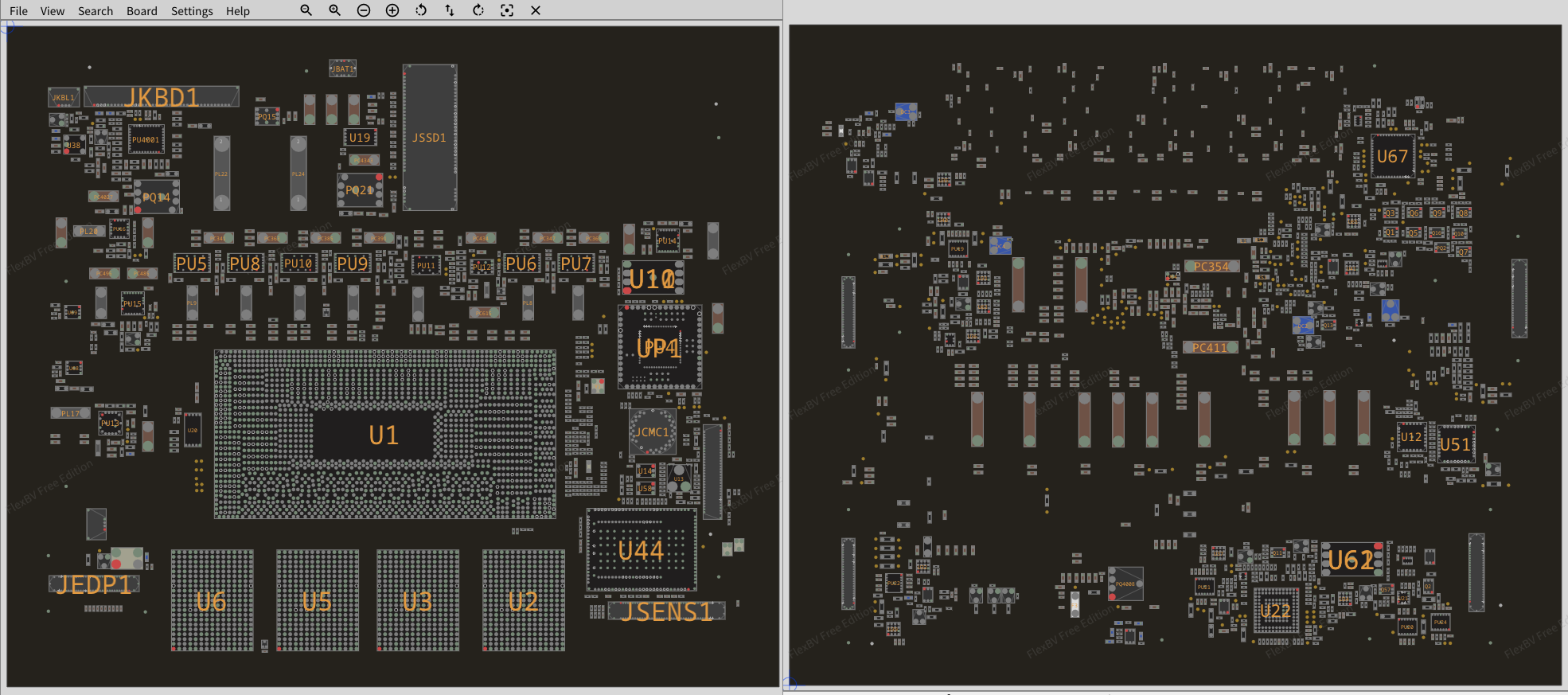This screenshot has width=1568, height=695.
Task: Open the Board menu
Action: (142, 11)
